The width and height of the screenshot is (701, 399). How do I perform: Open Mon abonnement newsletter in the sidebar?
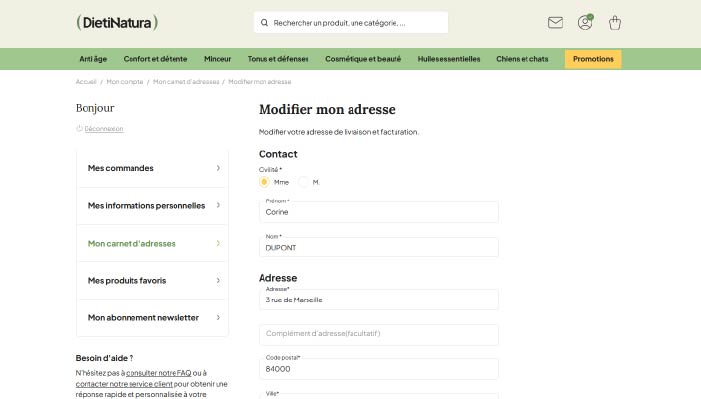coord(152,318)
